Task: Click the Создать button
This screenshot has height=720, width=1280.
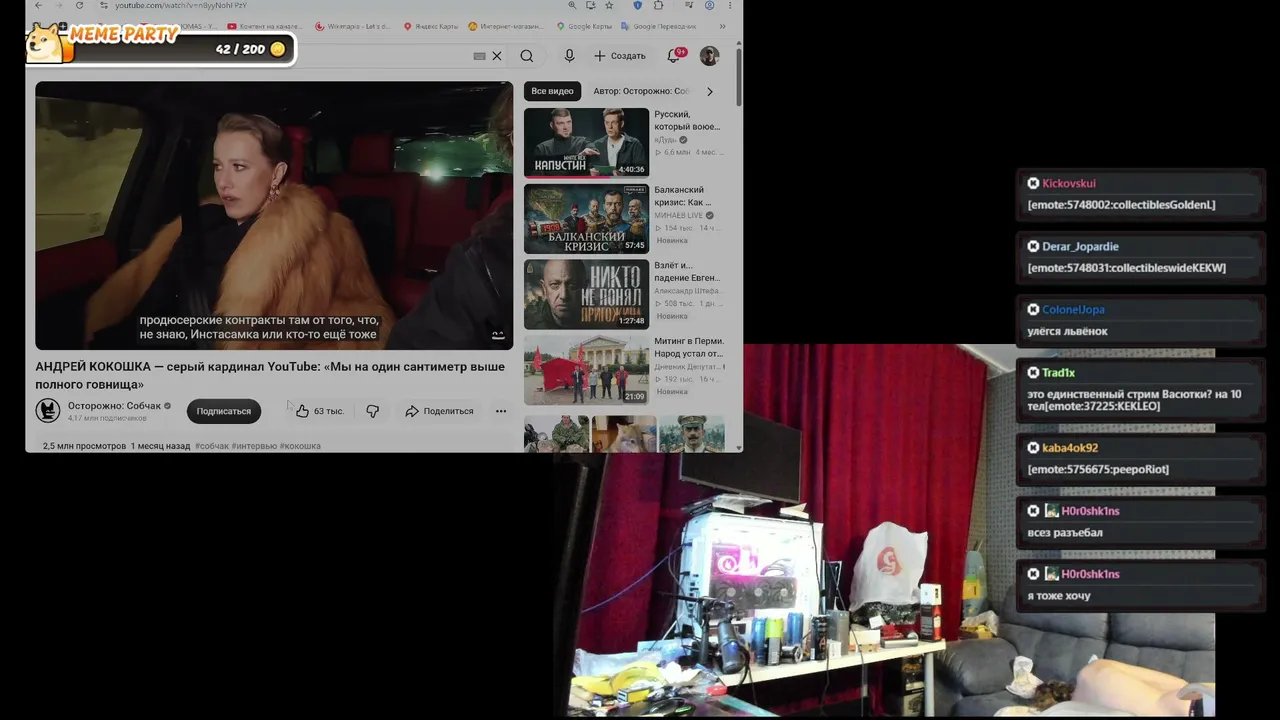Action: [620, 56]
